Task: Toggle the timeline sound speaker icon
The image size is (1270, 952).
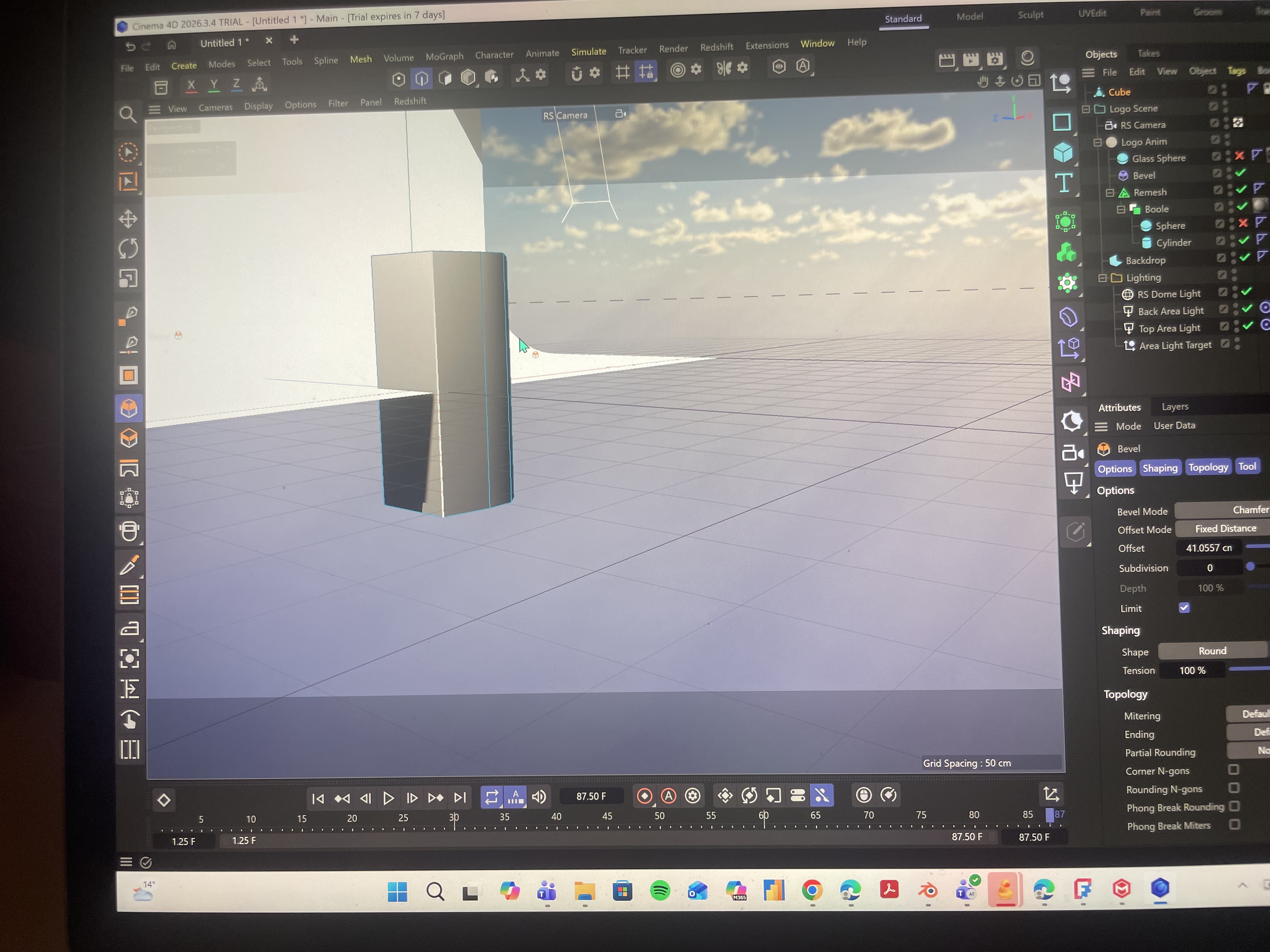Action: 539,796
